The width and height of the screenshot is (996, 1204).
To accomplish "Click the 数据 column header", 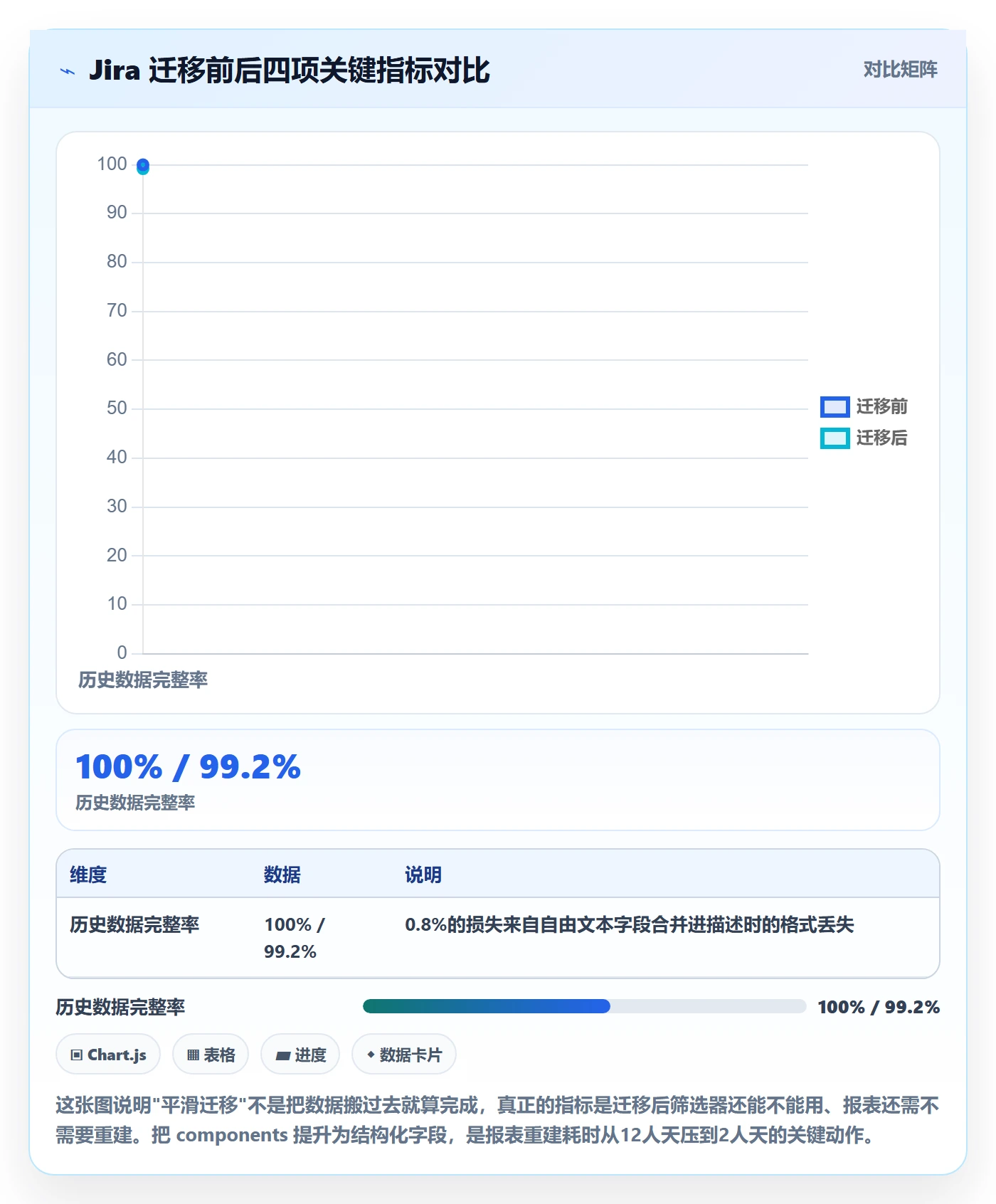I will coord(282,875).
